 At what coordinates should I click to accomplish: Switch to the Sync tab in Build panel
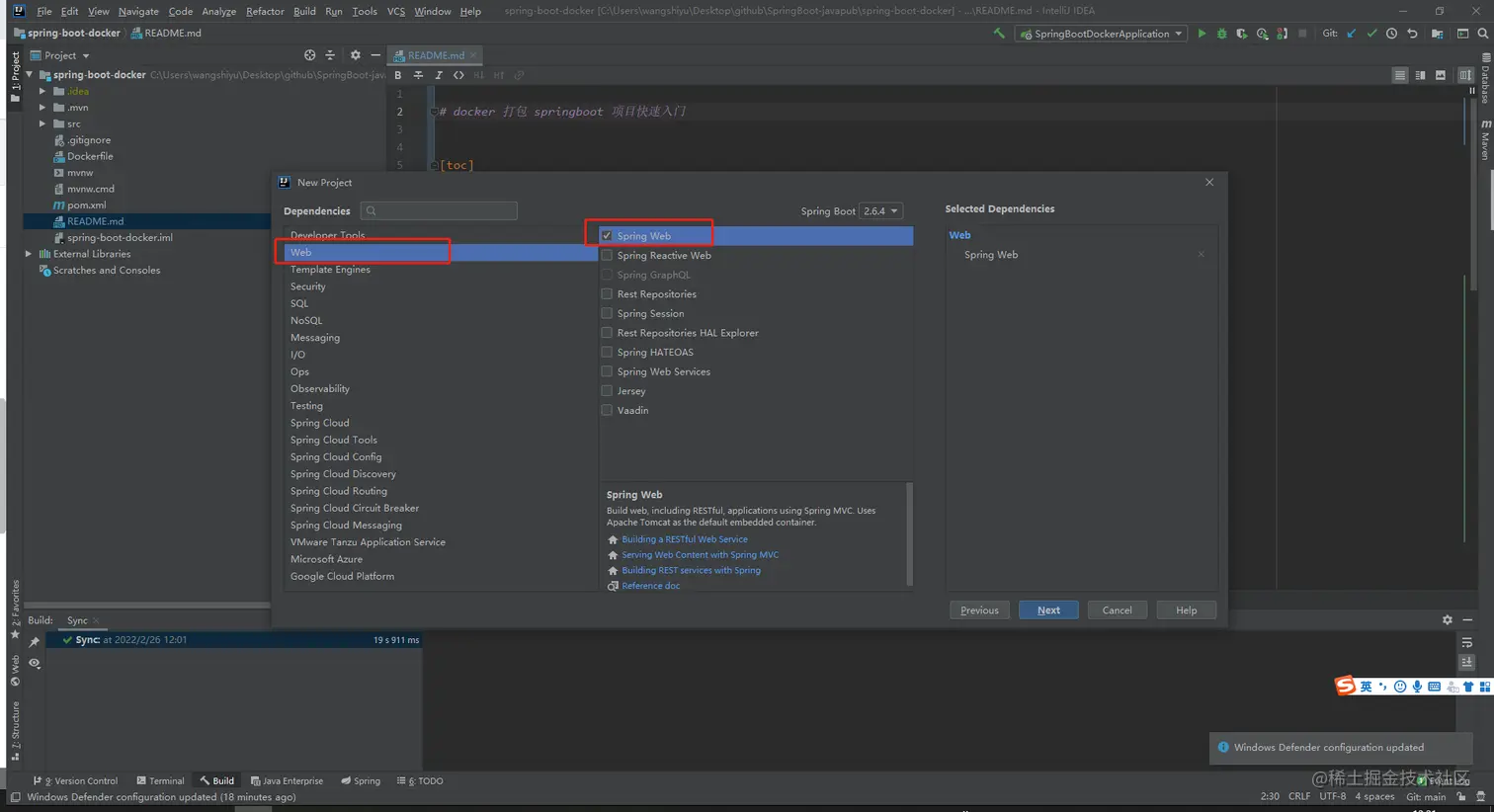coord(77,620)
